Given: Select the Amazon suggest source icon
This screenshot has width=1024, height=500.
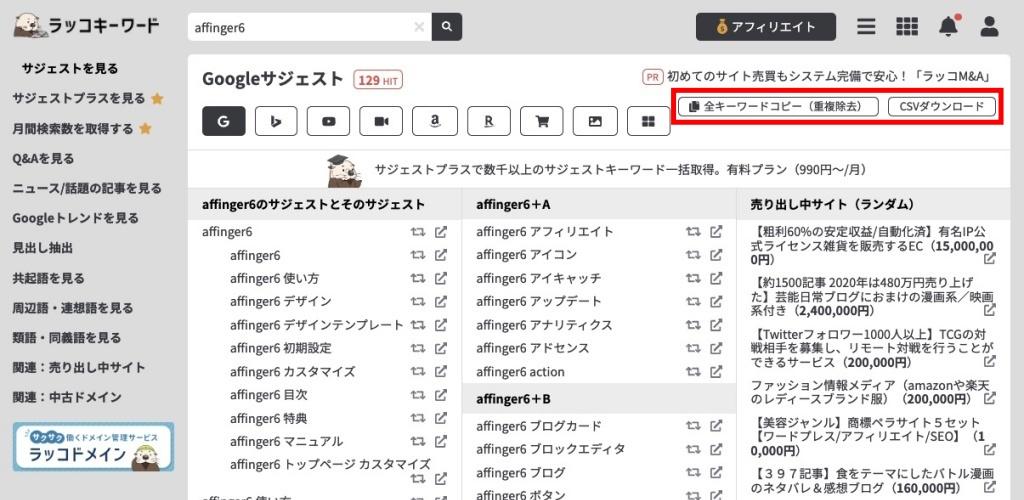Looking at the screenshot, I should [435, 121].
